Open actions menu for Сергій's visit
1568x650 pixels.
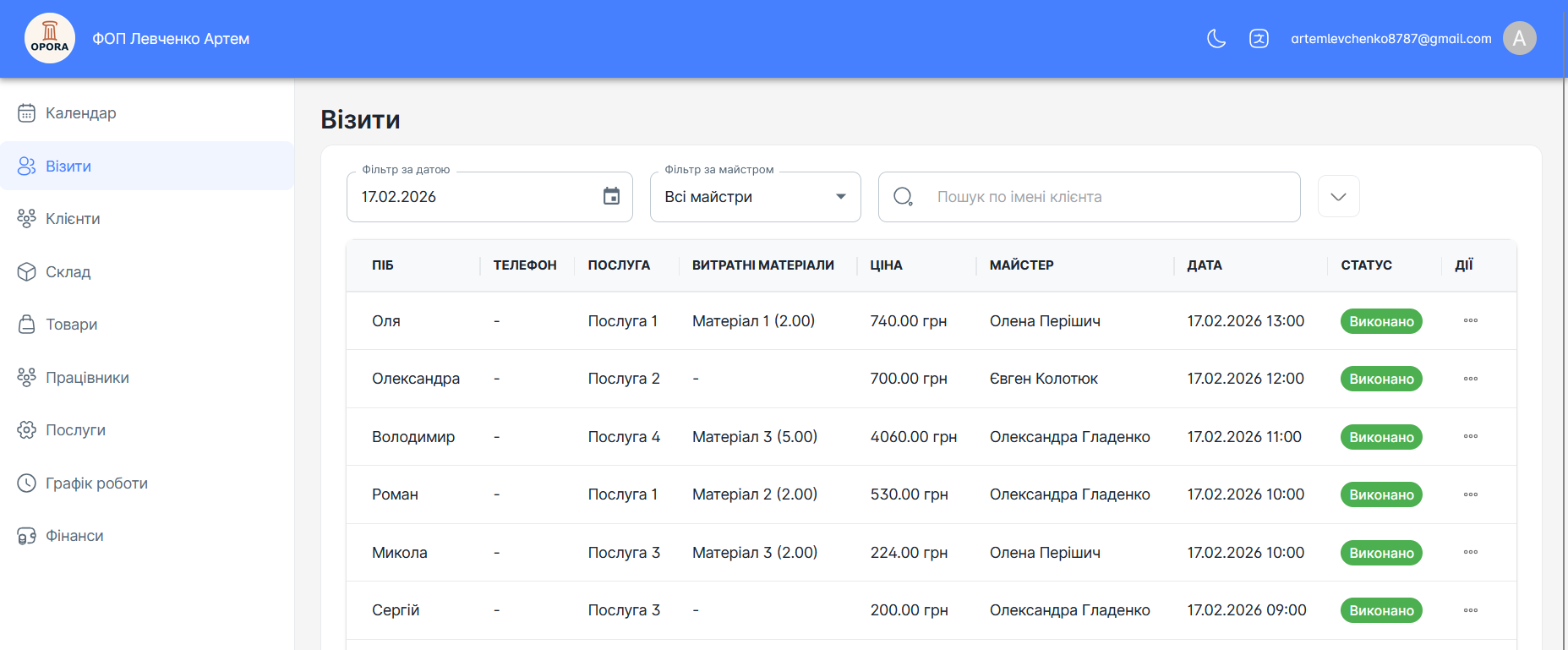(1471, 610)
